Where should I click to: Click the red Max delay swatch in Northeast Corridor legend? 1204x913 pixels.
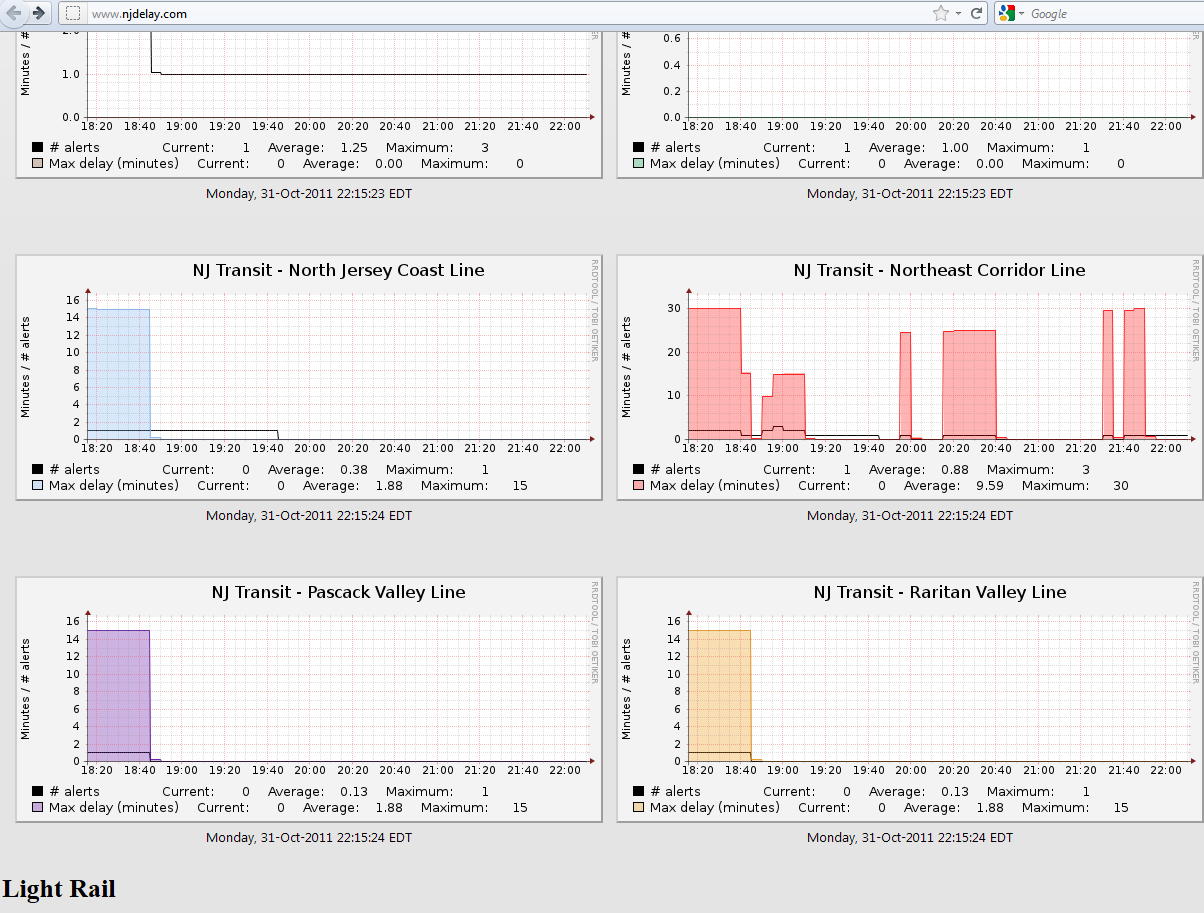coord(638,486)
